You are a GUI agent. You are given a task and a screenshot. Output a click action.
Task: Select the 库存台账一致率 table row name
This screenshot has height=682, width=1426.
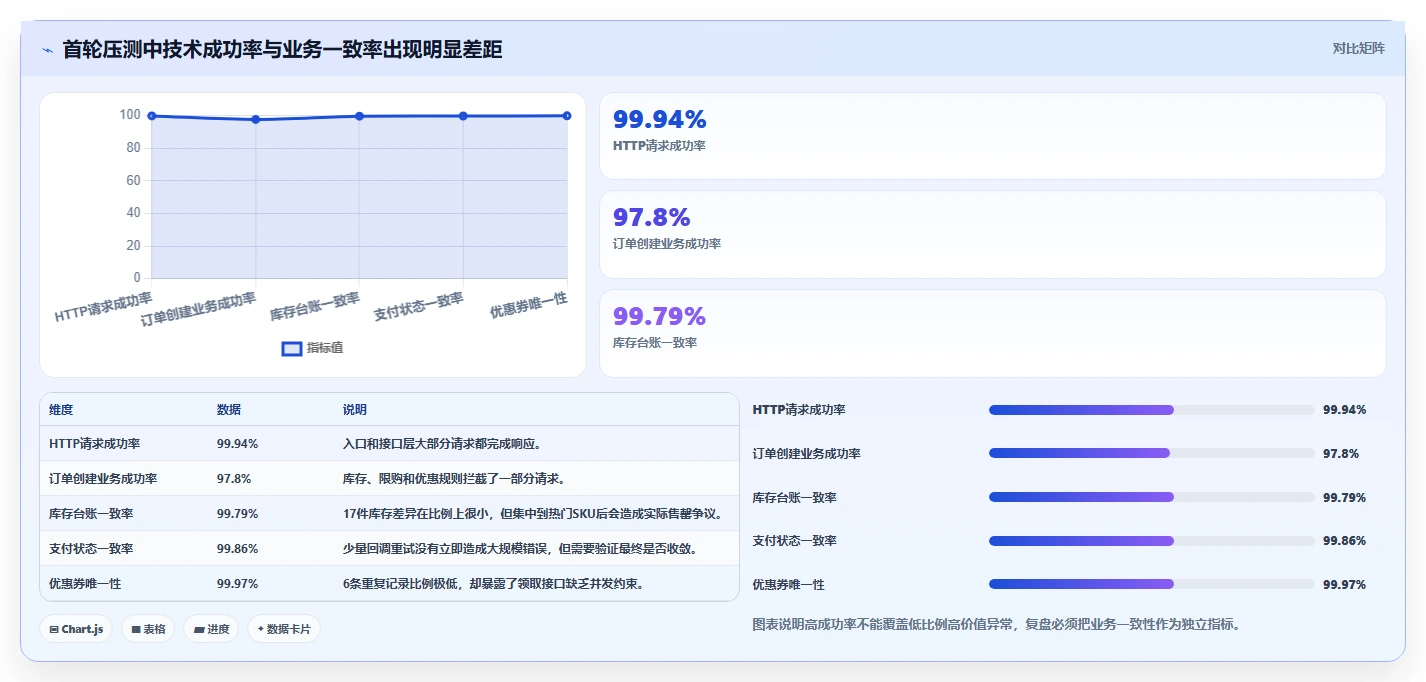point(91,514)
